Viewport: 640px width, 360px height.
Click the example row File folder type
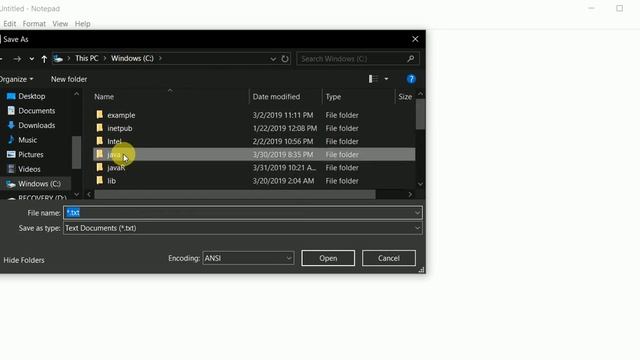tap(342, 115)
